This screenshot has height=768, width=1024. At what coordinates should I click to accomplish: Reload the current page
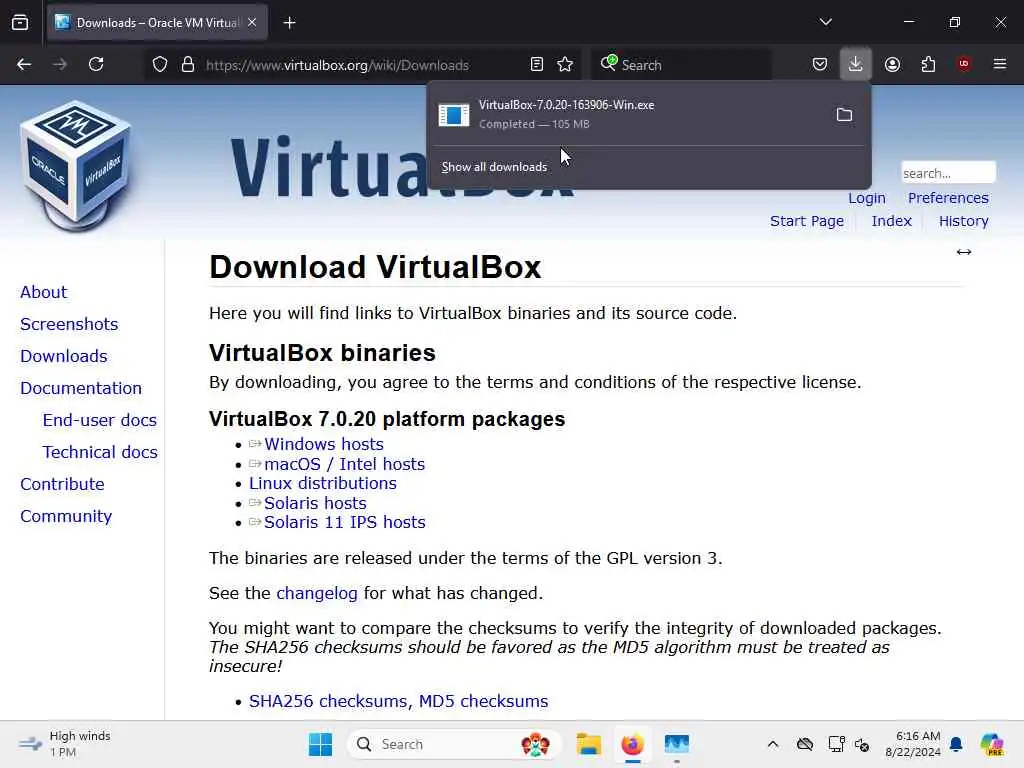point(96,64)
